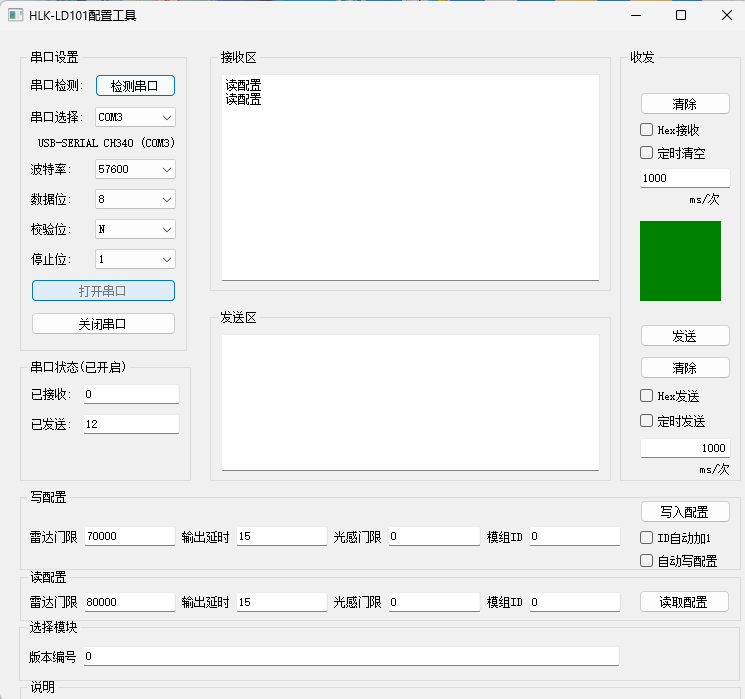Clear the send area with lower 清除 button
745x699 pixels.
(x=685, y=368)
